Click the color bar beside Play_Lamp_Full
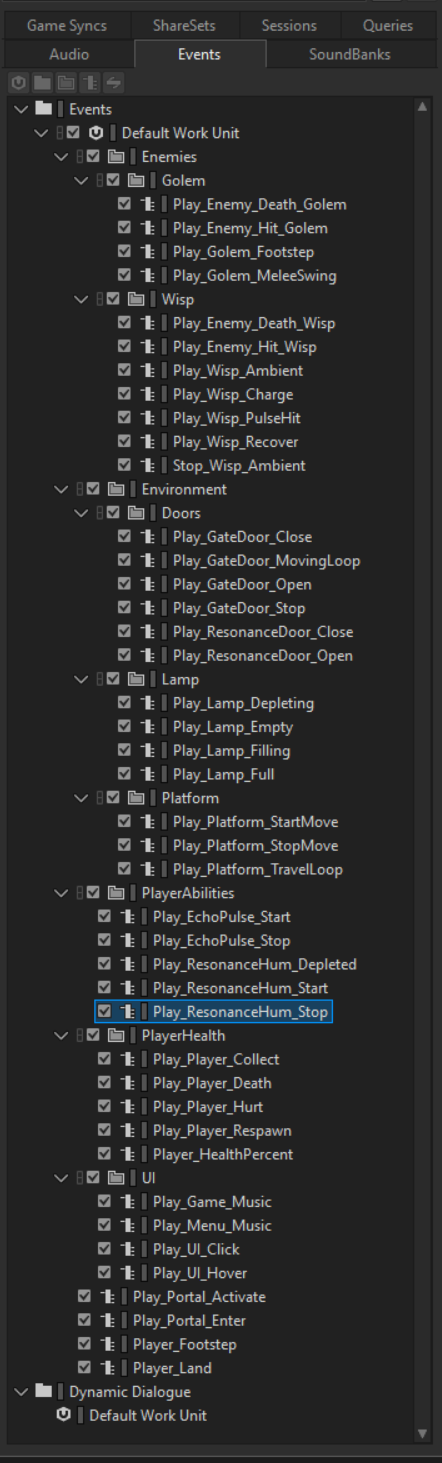Image resolution: width=442 pixels, height=1463 pixels. [x=165, y=774]
